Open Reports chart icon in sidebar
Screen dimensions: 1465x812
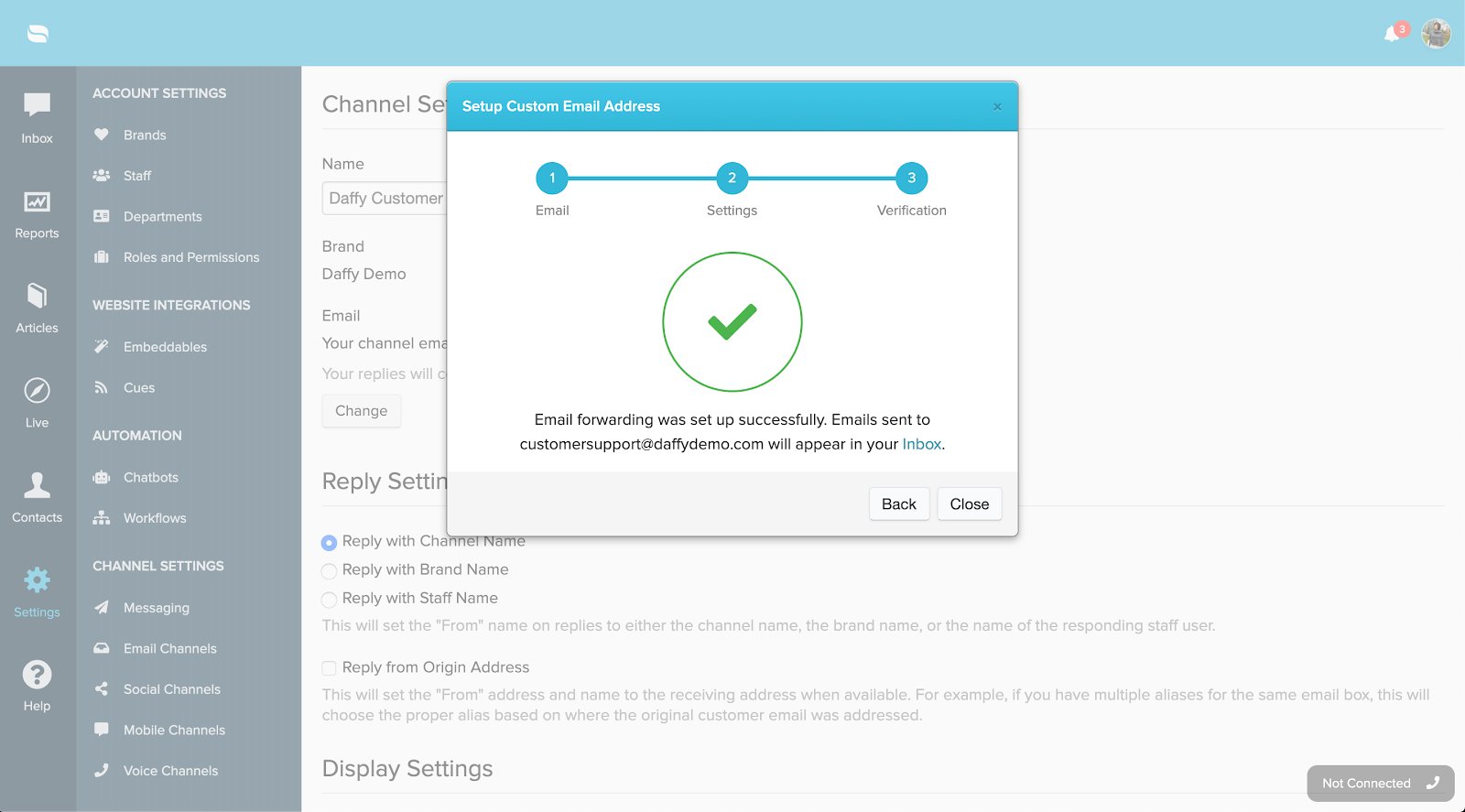[37, 201]
